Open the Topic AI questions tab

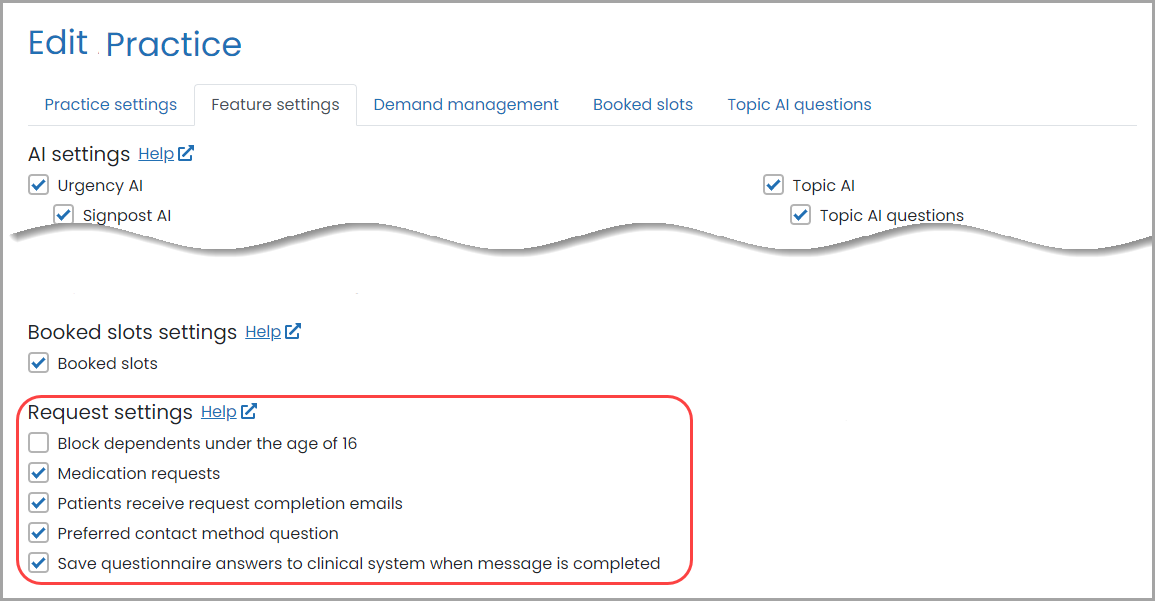click(799, 104)
